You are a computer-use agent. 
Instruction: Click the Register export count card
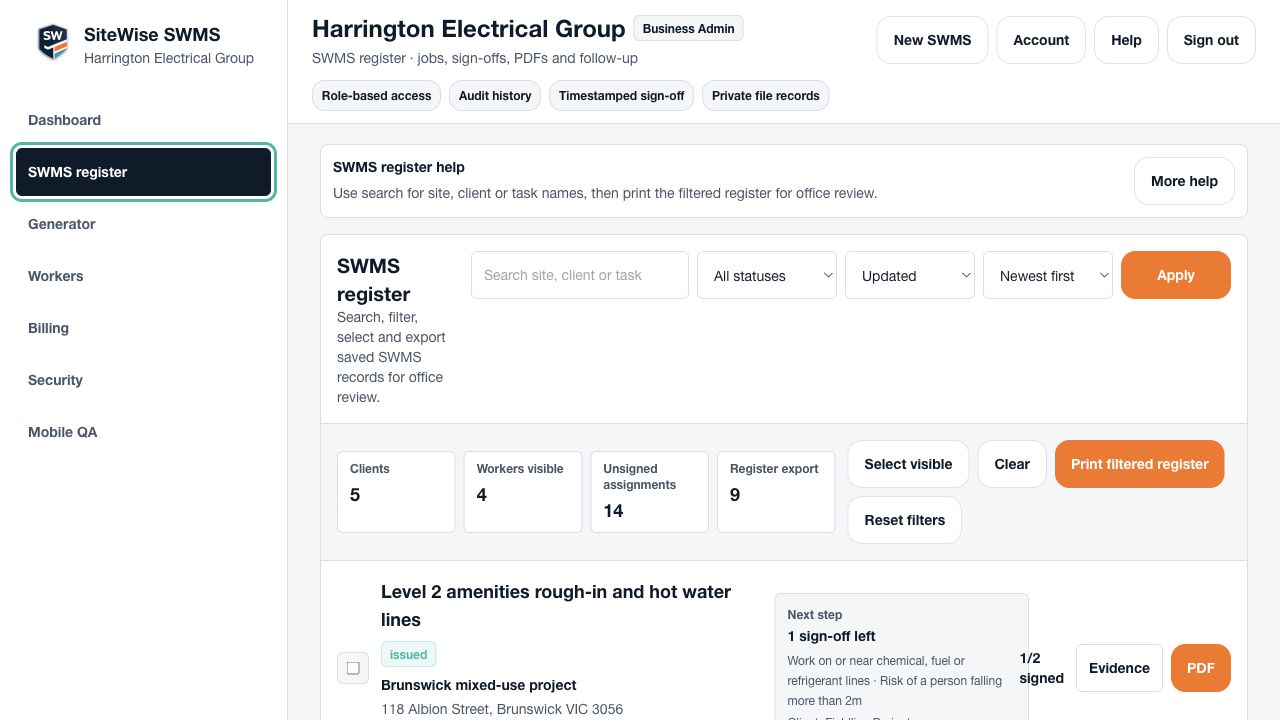coord(776,492)
